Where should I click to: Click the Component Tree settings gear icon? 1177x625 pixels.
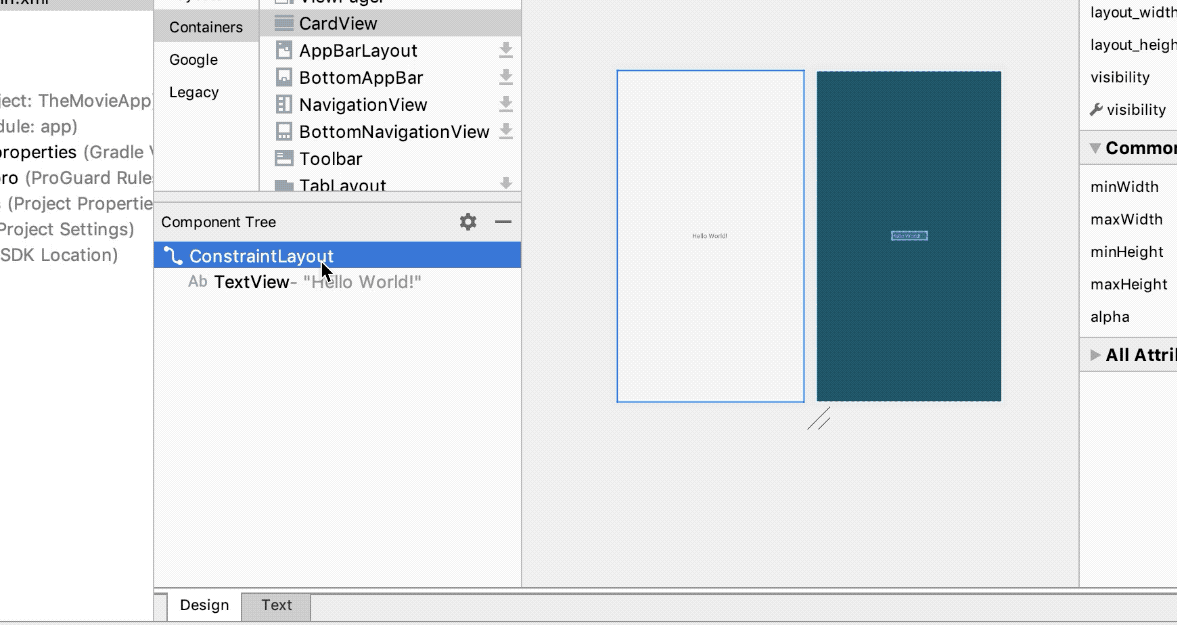tap(468, 222)
